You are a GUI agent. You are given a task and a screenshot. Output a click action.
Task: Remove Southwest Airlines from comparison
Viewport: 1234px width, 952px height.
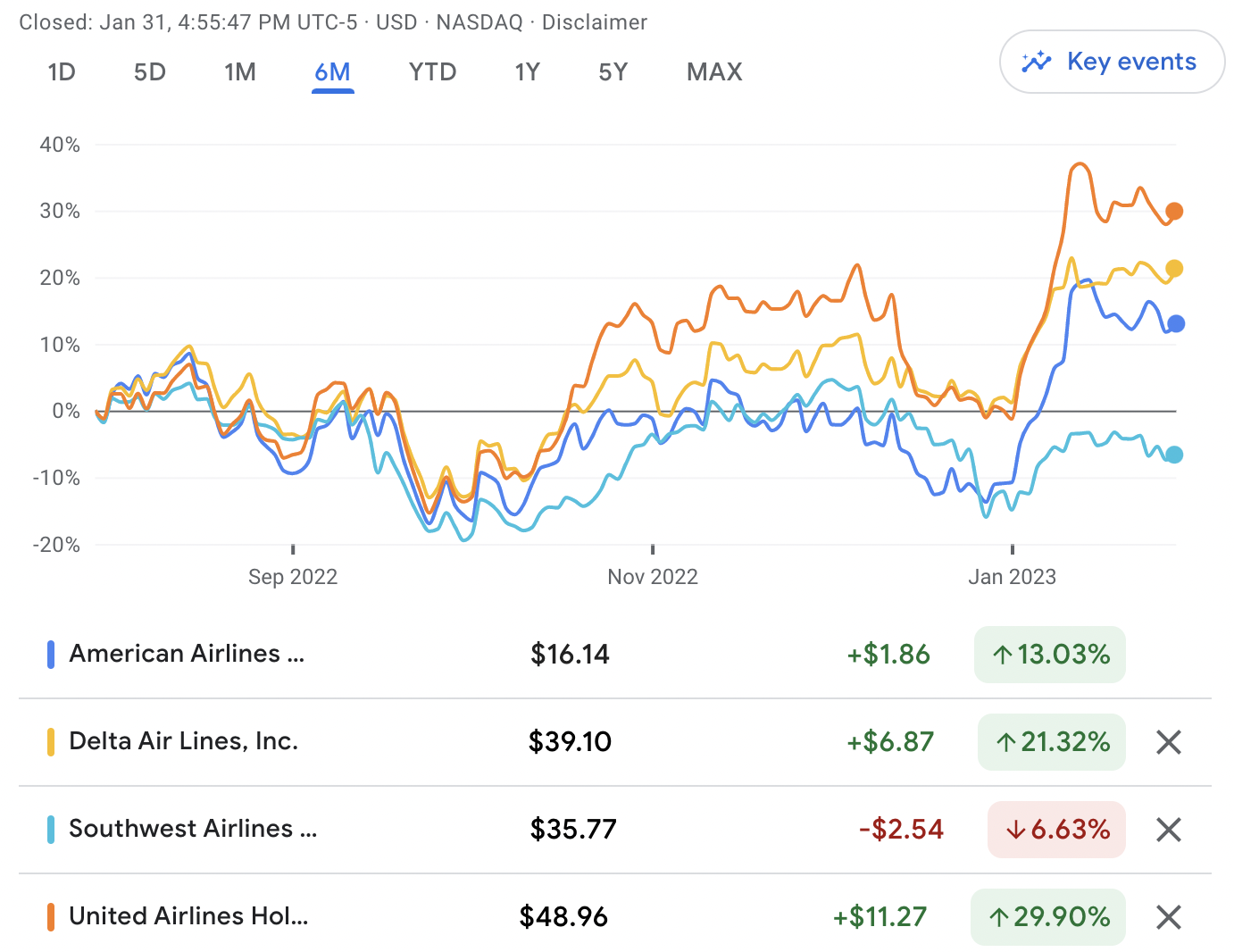(x=1168, y=830)
